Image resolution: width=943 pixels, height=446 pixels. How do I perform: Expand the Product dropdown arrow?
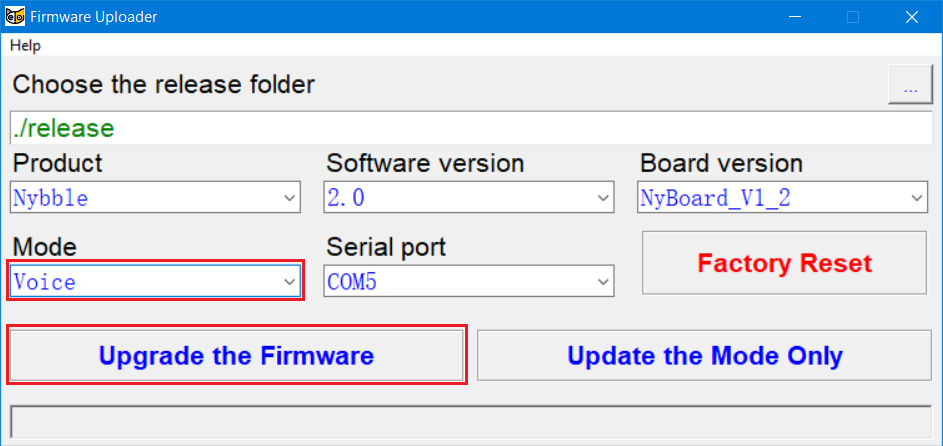point(289,198)
